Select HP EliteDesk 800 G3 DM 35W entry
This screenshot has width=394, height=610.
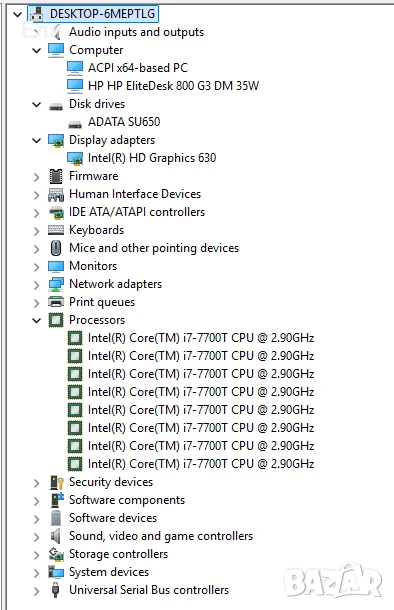tap(173, 86)
